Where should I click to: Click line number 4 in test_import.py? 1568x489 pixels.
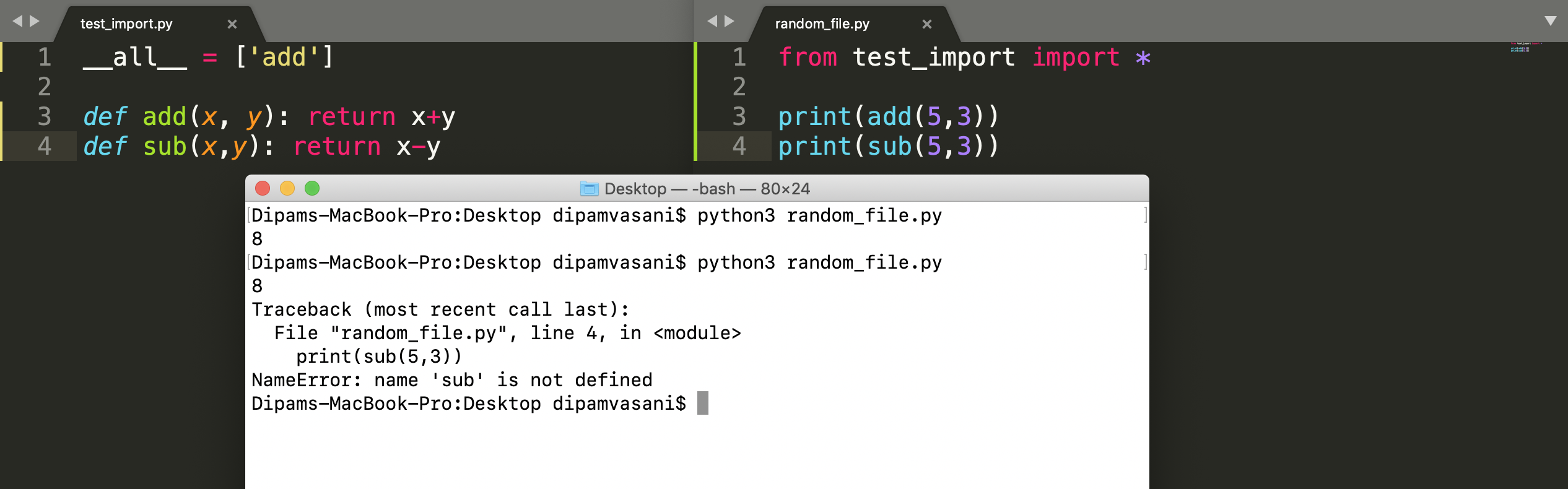tap(44, 146)
